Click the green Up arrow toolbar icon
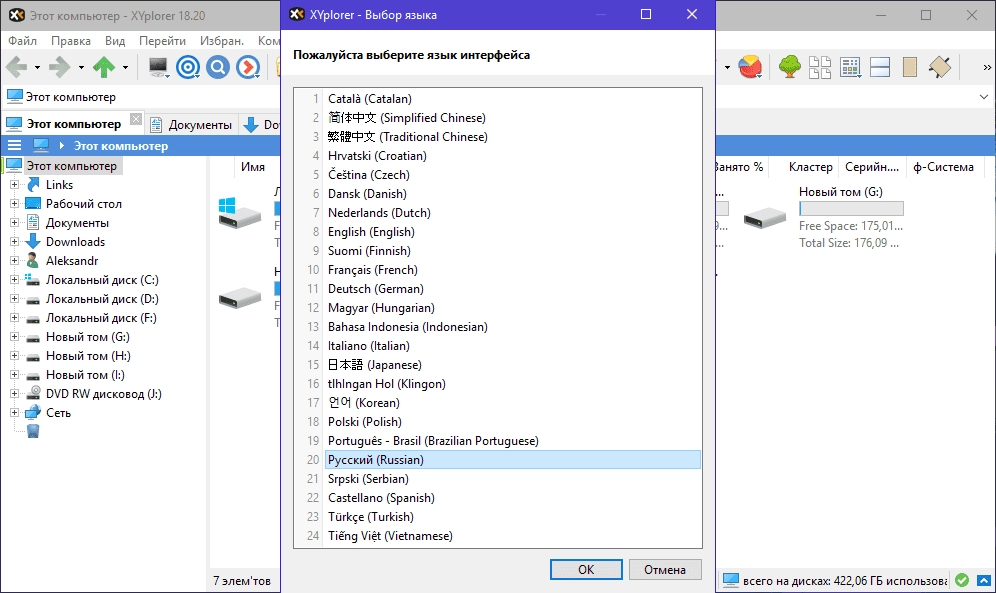The image size is (996, 593). (104, 67)
